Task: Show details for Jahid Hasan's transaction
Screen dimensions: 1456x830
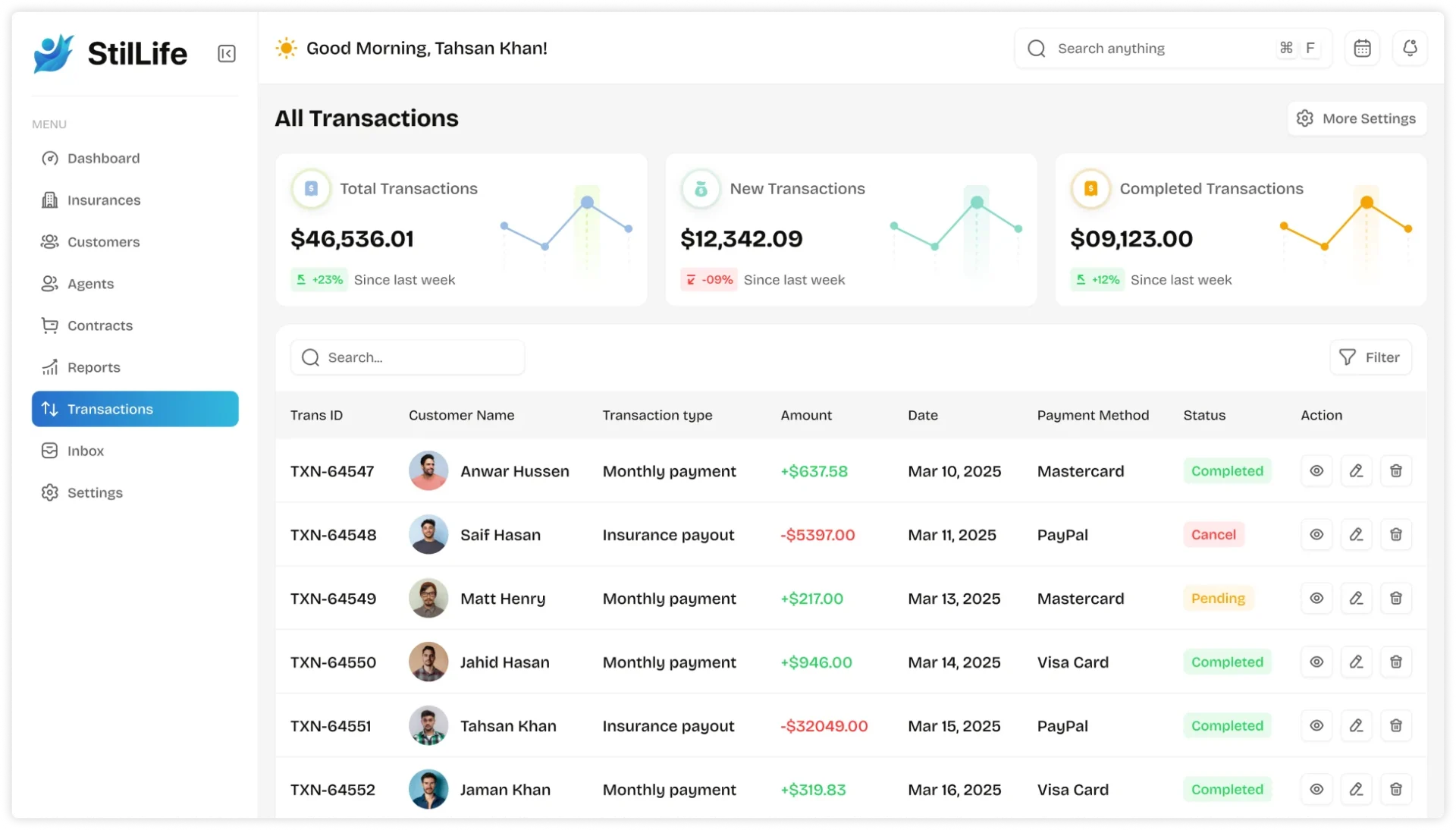Action: point(1316,662)
